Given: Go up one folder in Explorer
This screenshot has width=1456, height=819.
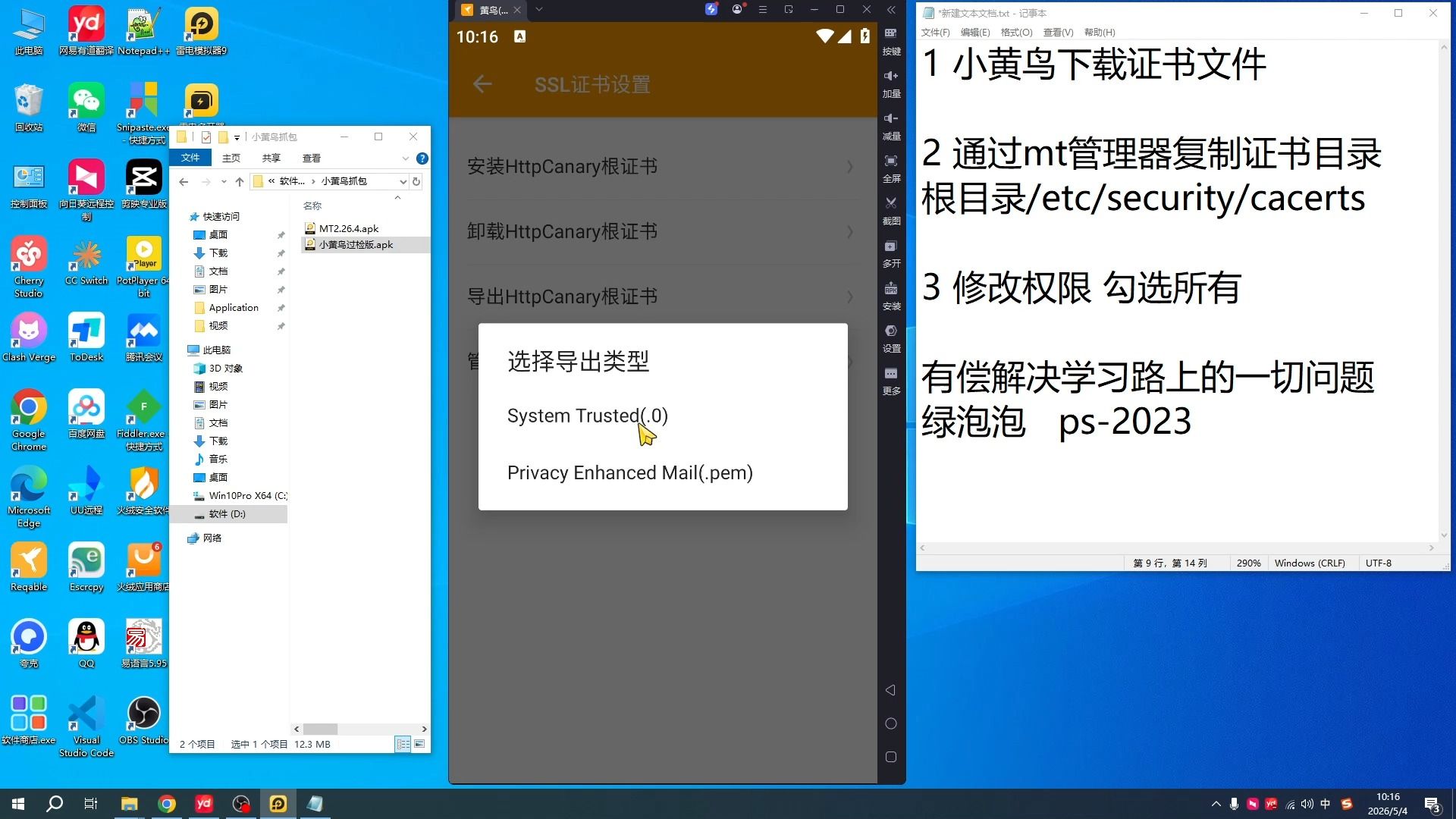Looking at the screenshot, I should click(x=240, y=181).
